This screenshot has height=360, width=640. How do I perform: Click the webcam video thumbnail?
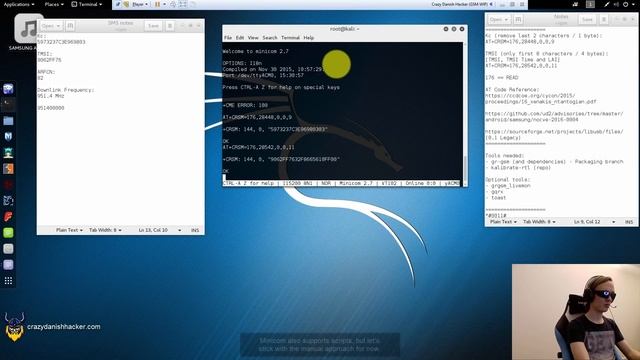click(x=576, y=312)
